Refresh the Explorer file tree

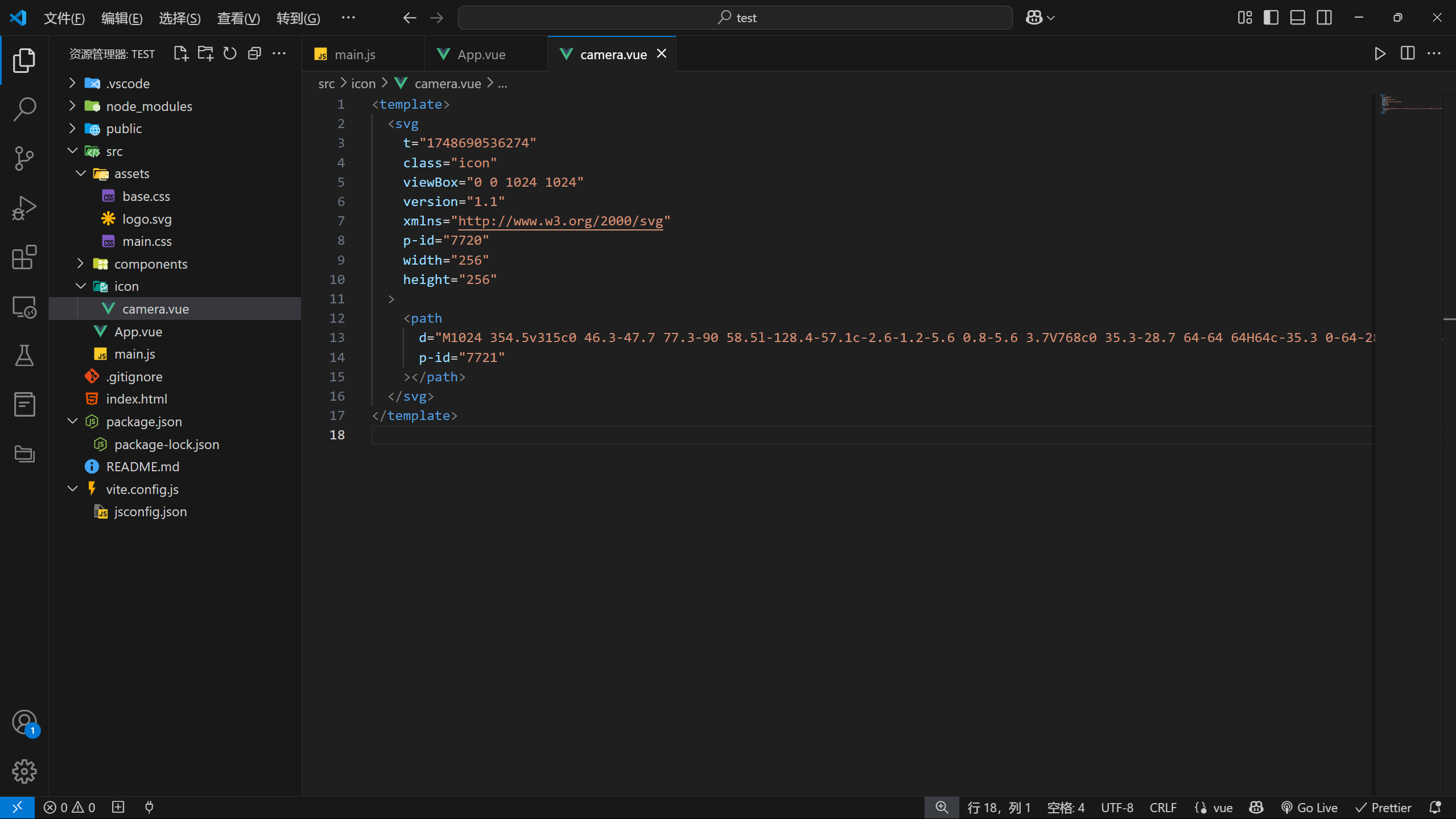(229, 53)
